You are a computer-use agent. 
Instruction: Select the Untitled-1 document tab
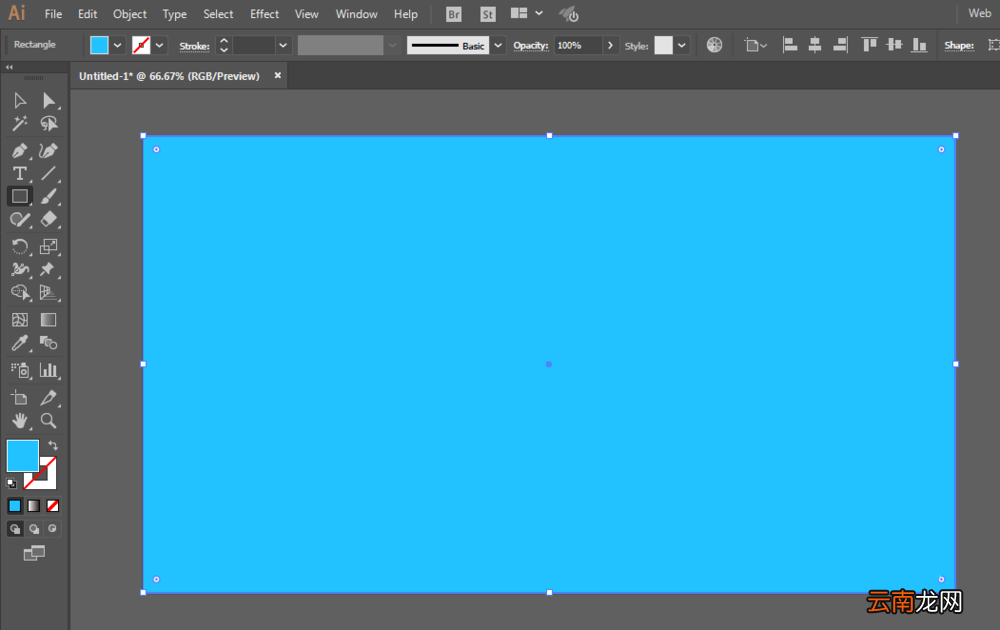point(169,76)
